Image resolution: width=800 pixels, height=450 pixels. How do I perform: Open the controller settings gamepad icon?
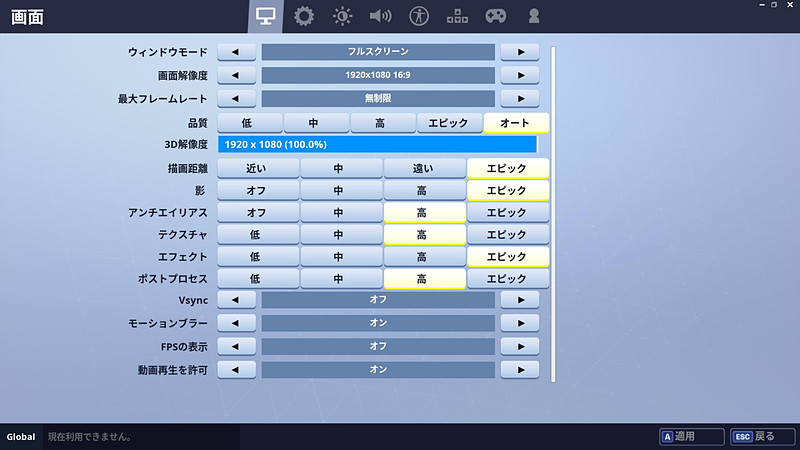(495, 16)
